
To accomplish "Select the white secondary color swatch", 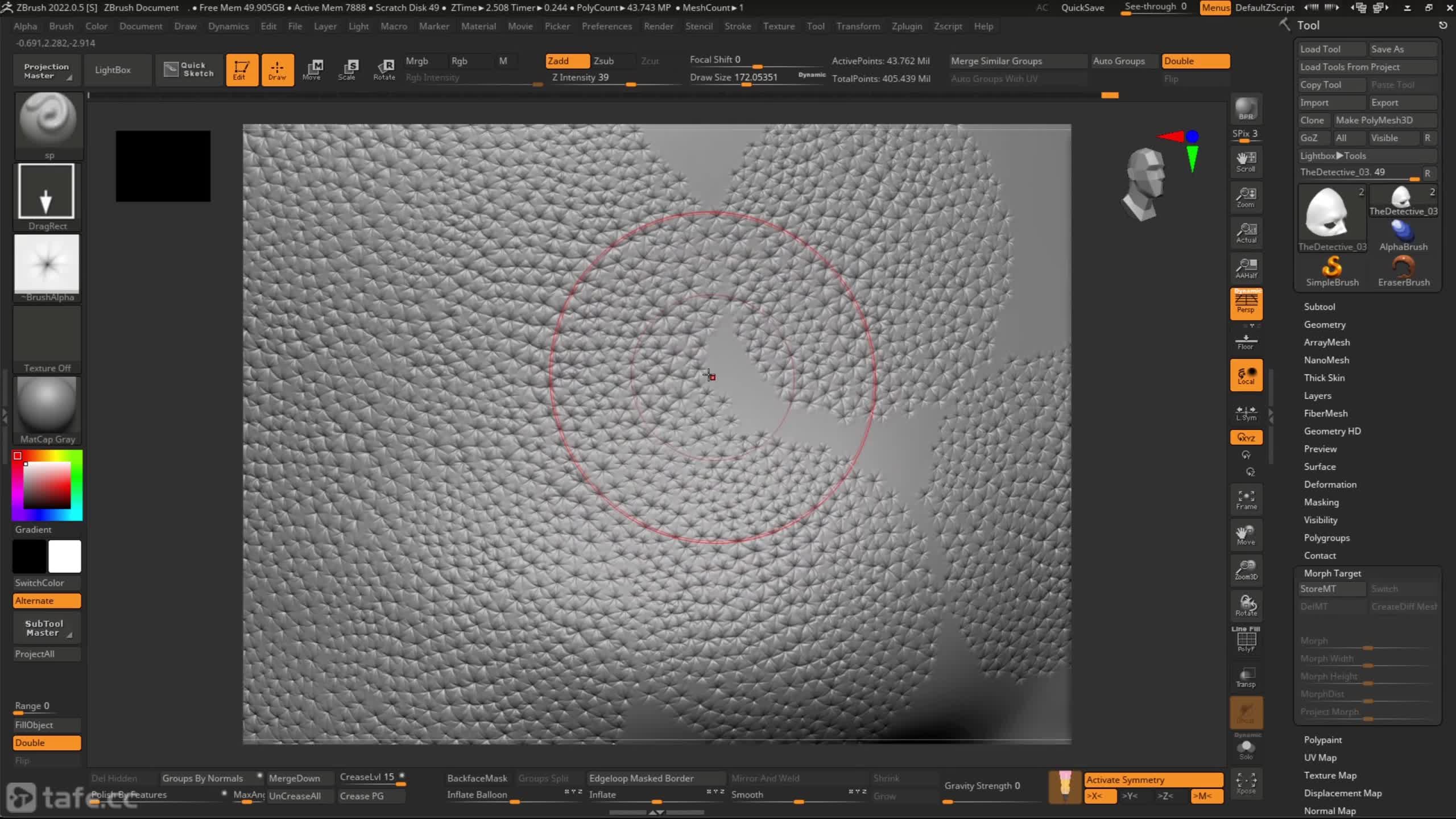I will pyautogui.click(x=65, y=556).
